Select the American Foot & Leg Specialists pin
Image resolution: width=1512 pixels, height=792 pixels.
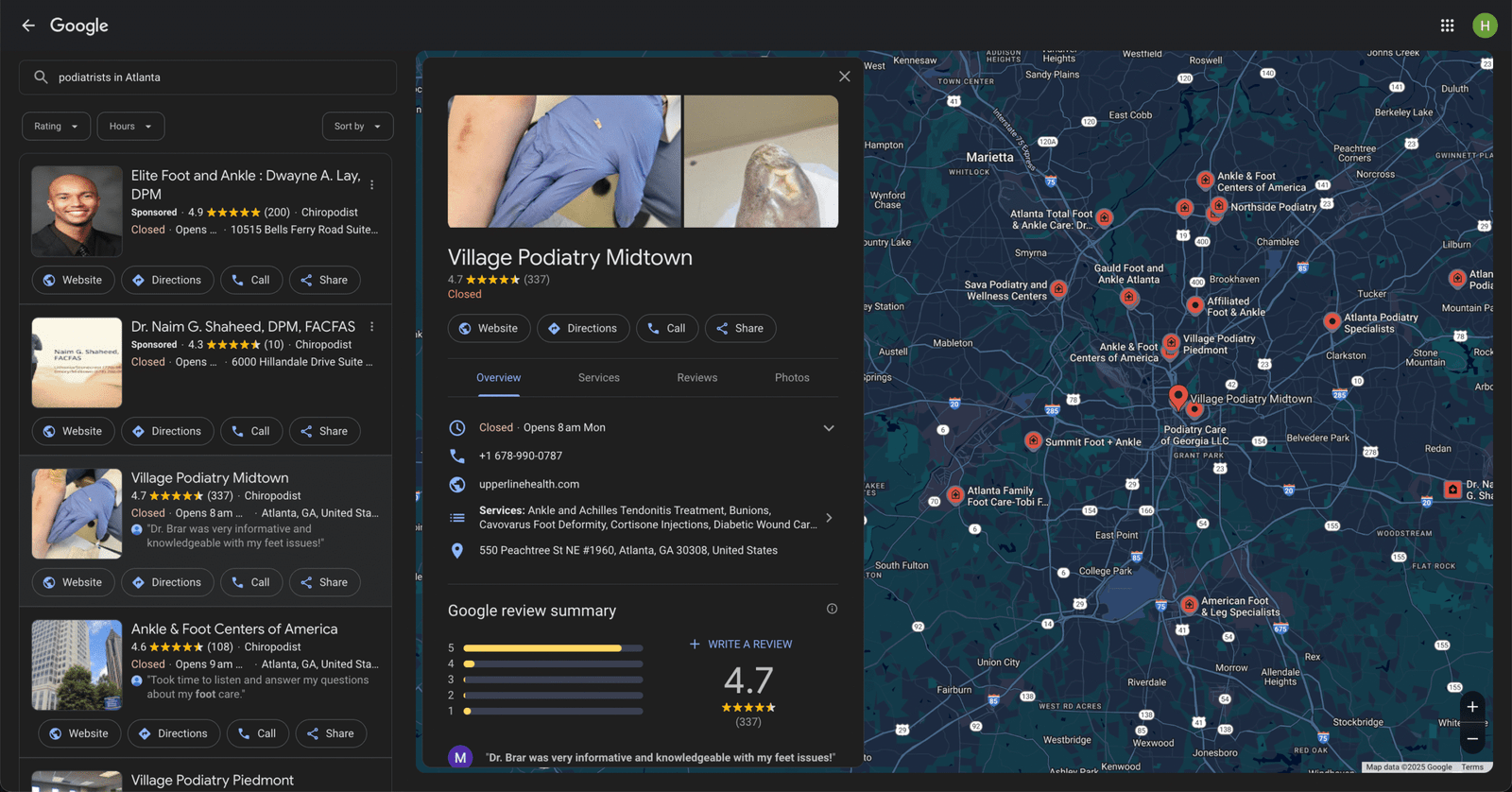(x=1189, y=604)
